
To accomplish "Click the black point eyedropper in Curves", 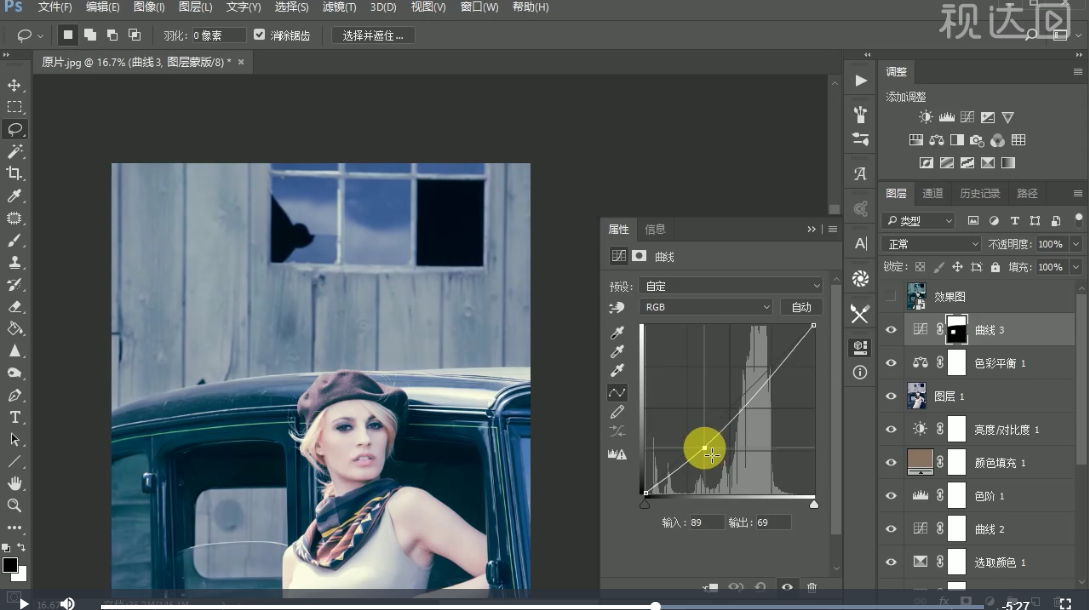I will point(617,332).
